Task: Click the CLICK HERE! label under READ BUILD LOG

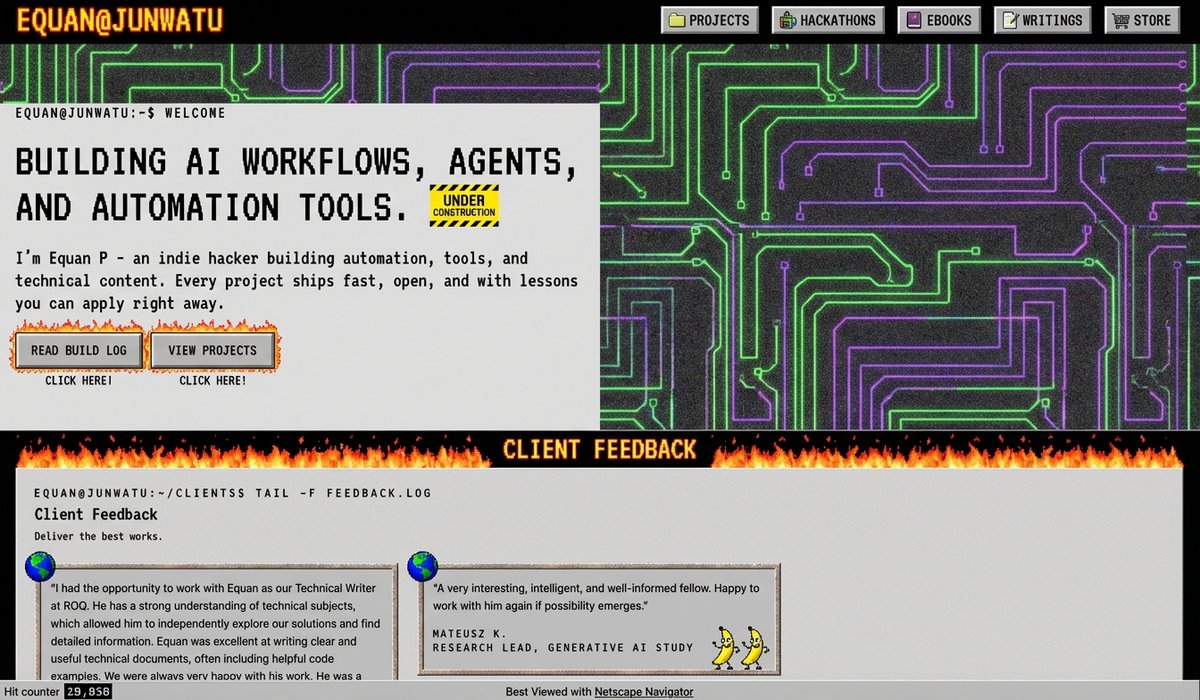Action: (x=78, y=380)
